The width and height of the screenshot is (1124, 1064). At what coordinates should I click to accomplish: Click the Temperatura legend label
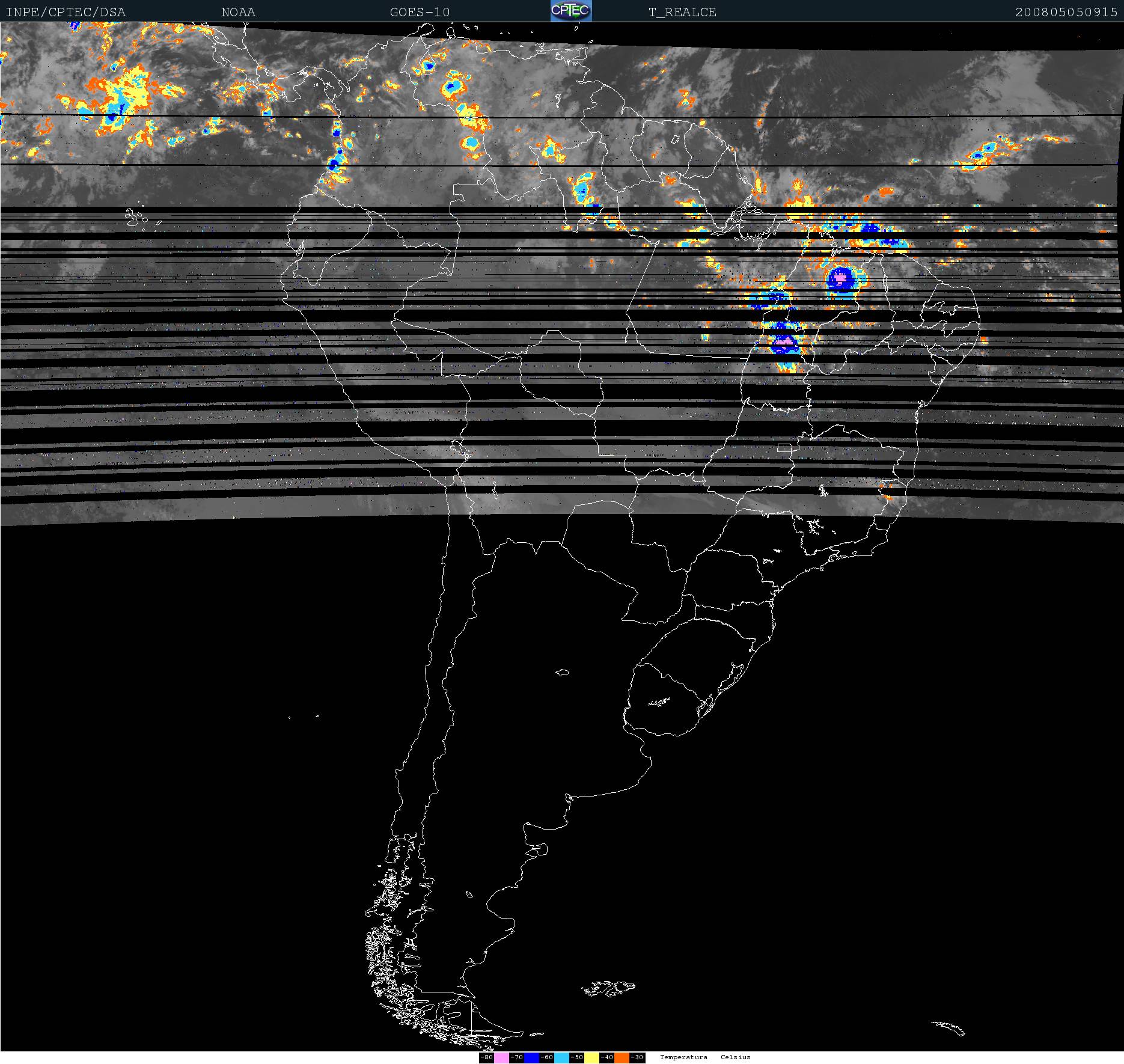(683, 1057)
